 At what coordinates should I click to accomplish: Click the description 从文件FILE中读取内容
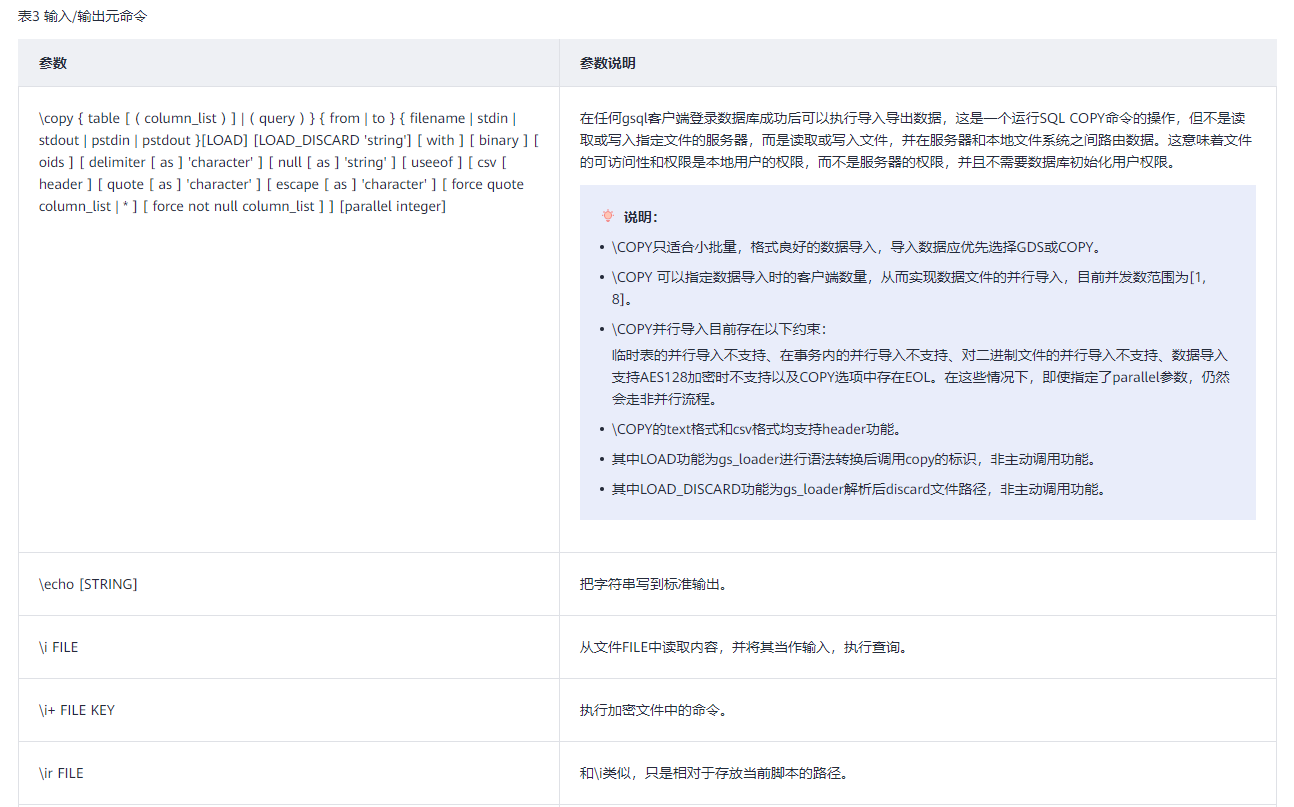click(x=744, y=647)
